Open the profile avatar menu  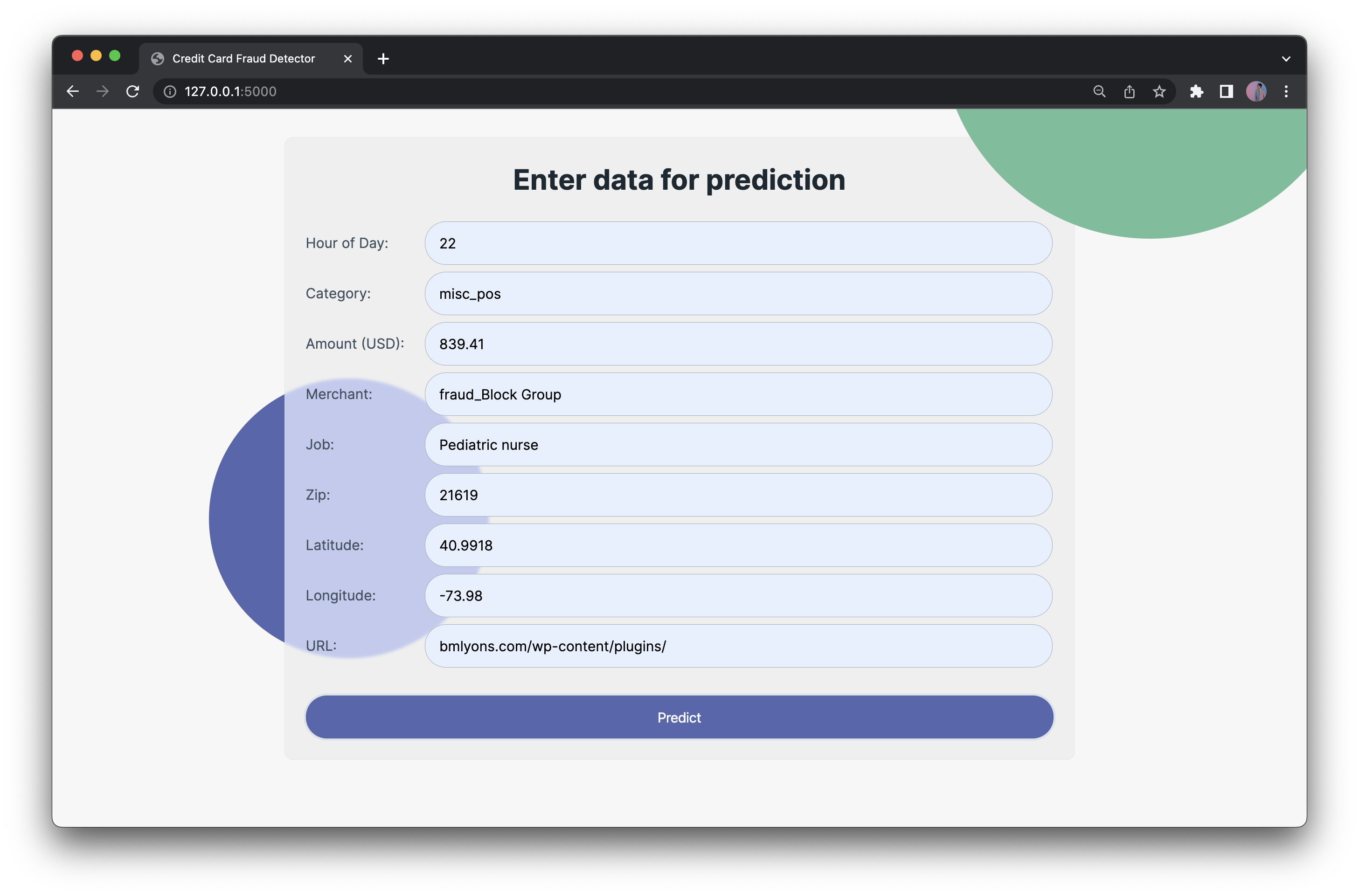(1256, 91)
